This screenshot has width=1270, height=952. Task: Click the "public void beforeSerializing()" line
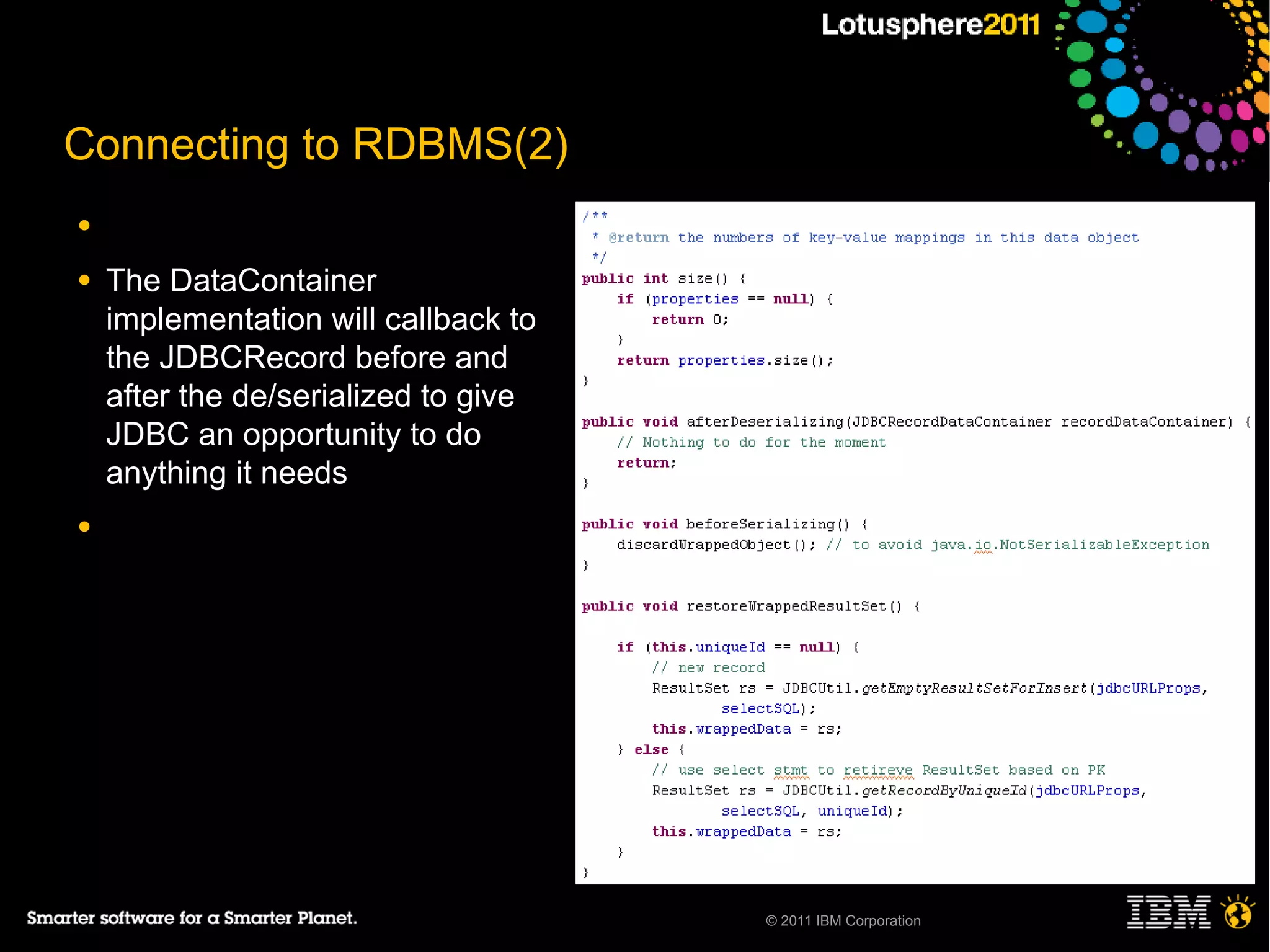coord(725,524)
